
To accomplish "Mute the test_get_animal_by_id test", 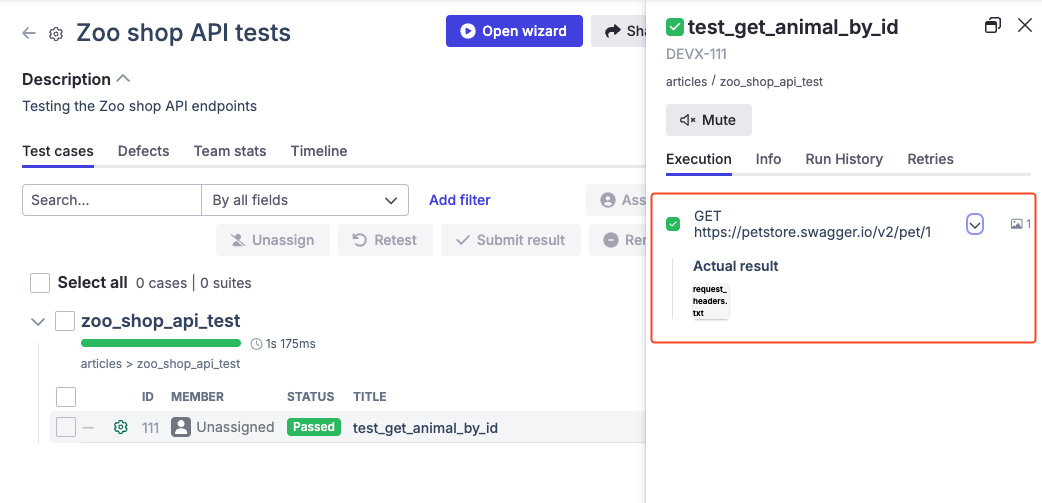I will [708, 120].
